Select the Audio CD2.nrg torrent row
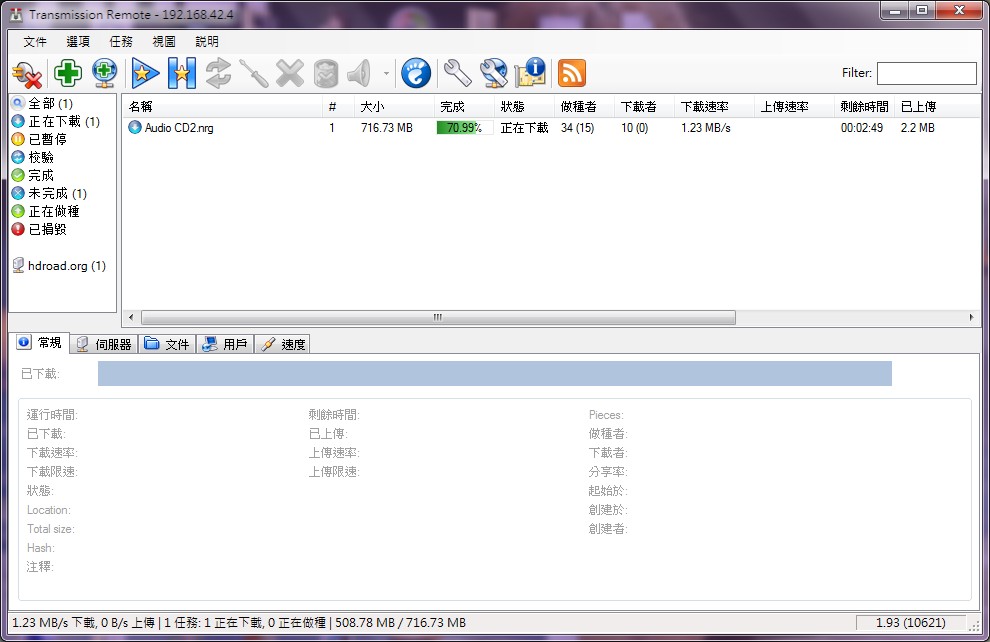990x642 pixels. [x=551, y=128]
